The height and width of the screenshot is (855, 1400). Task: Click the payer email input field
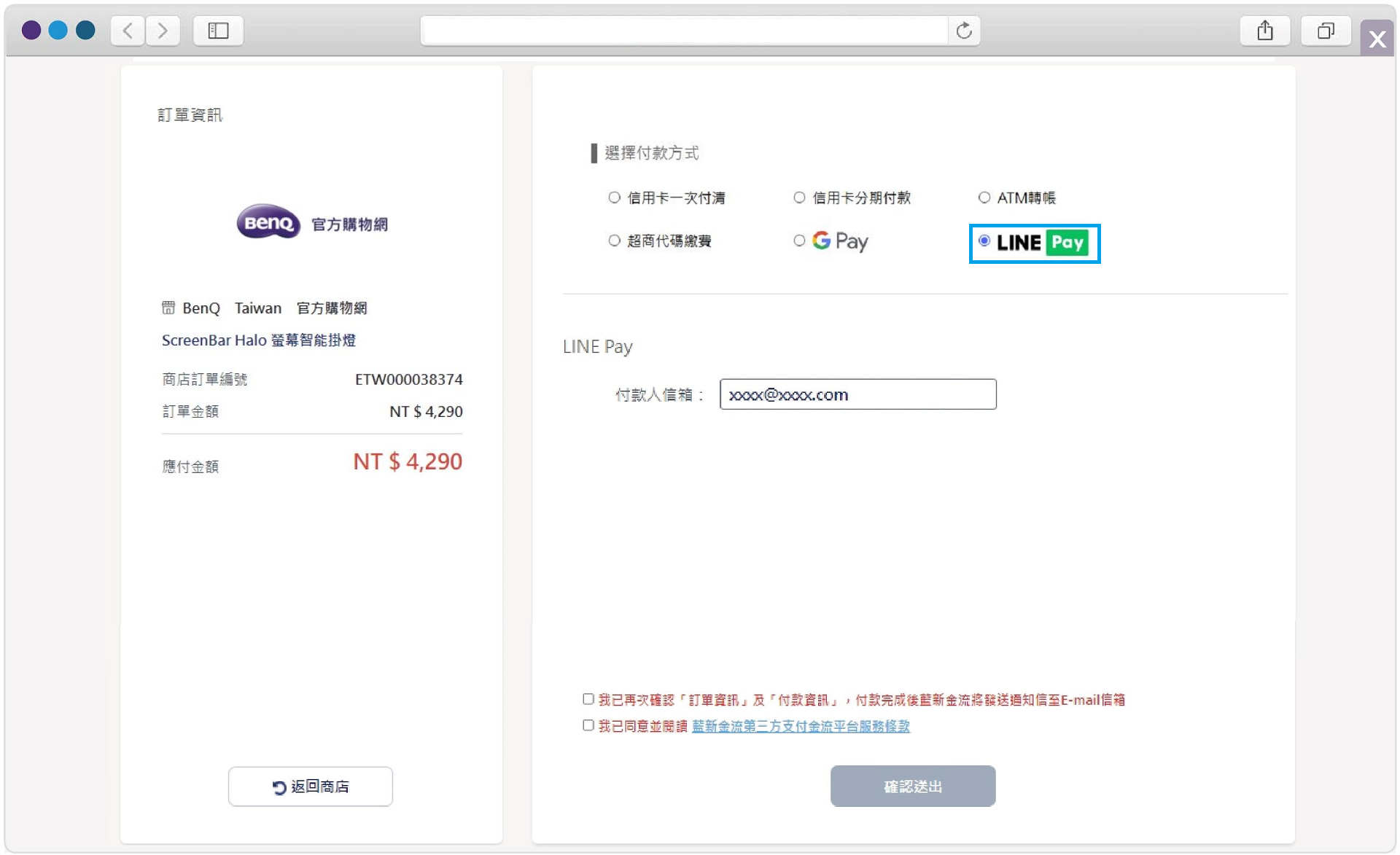(x=857, y=394)
